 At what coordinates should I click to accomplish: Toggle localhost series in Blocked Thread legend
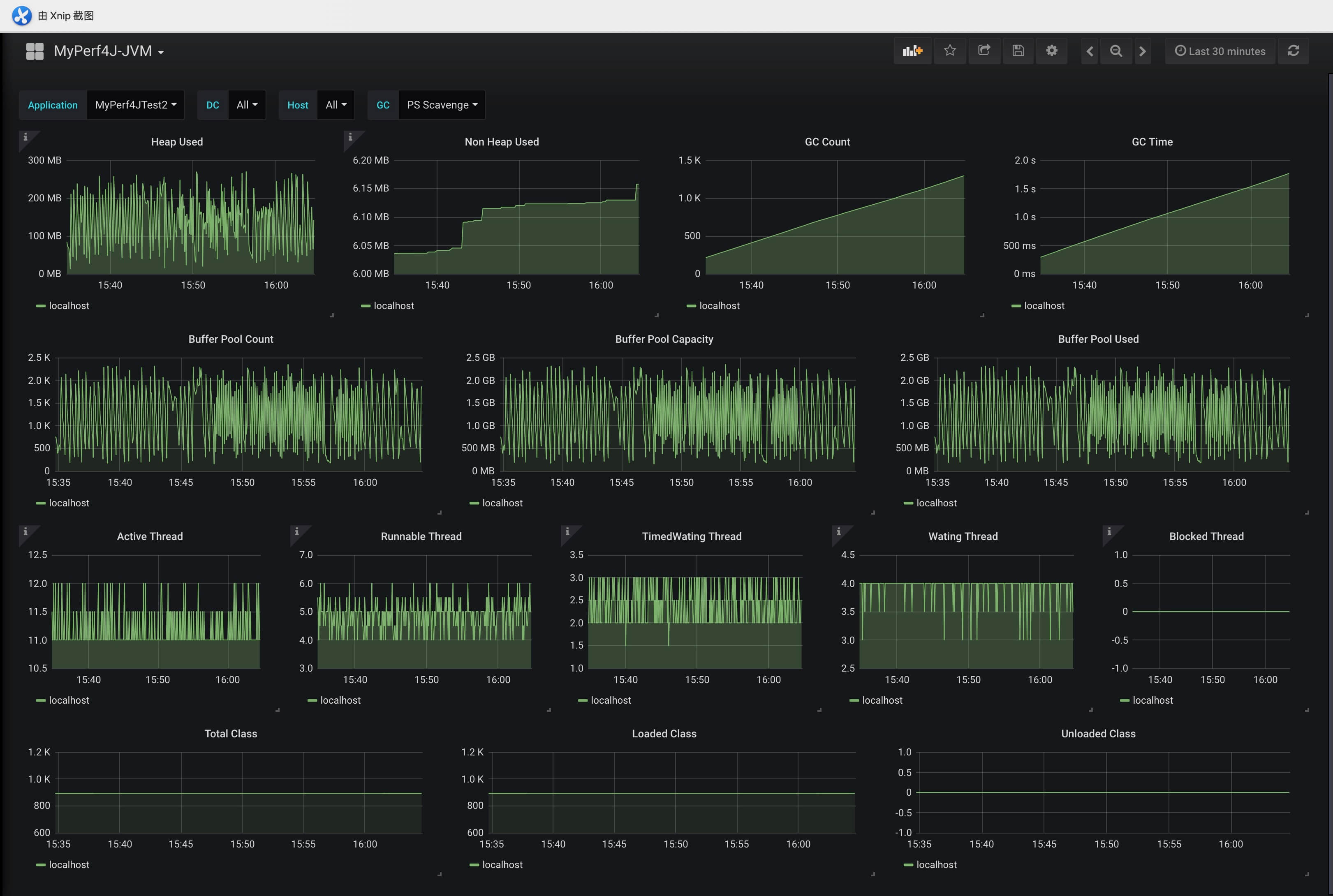tap(1152, 700)
